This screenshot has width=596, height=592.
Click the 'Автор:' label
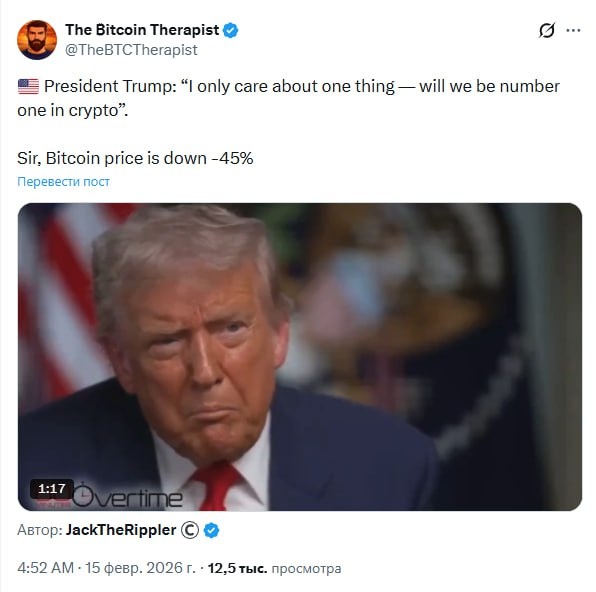point(40,530)
